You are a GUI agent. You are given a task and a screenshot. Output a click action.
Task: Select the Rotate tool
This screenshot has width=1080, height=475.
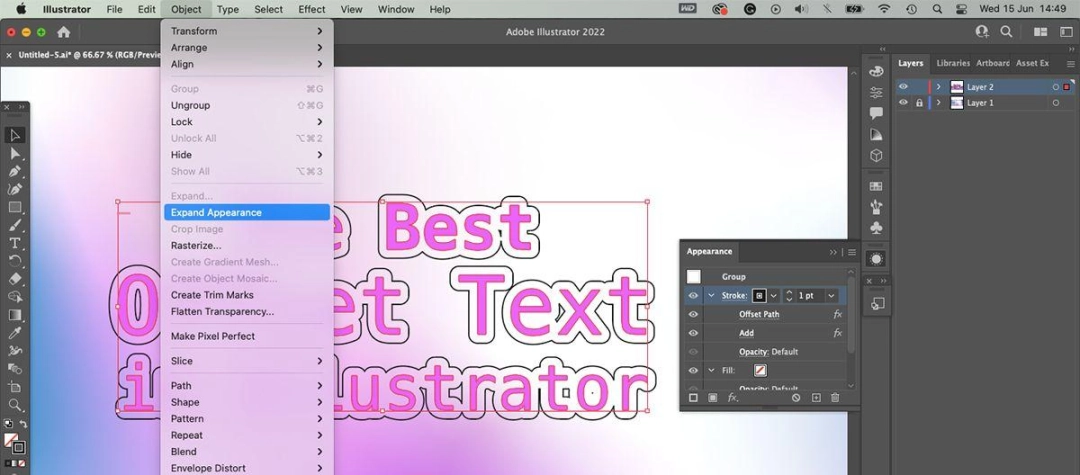click(14, 260)
